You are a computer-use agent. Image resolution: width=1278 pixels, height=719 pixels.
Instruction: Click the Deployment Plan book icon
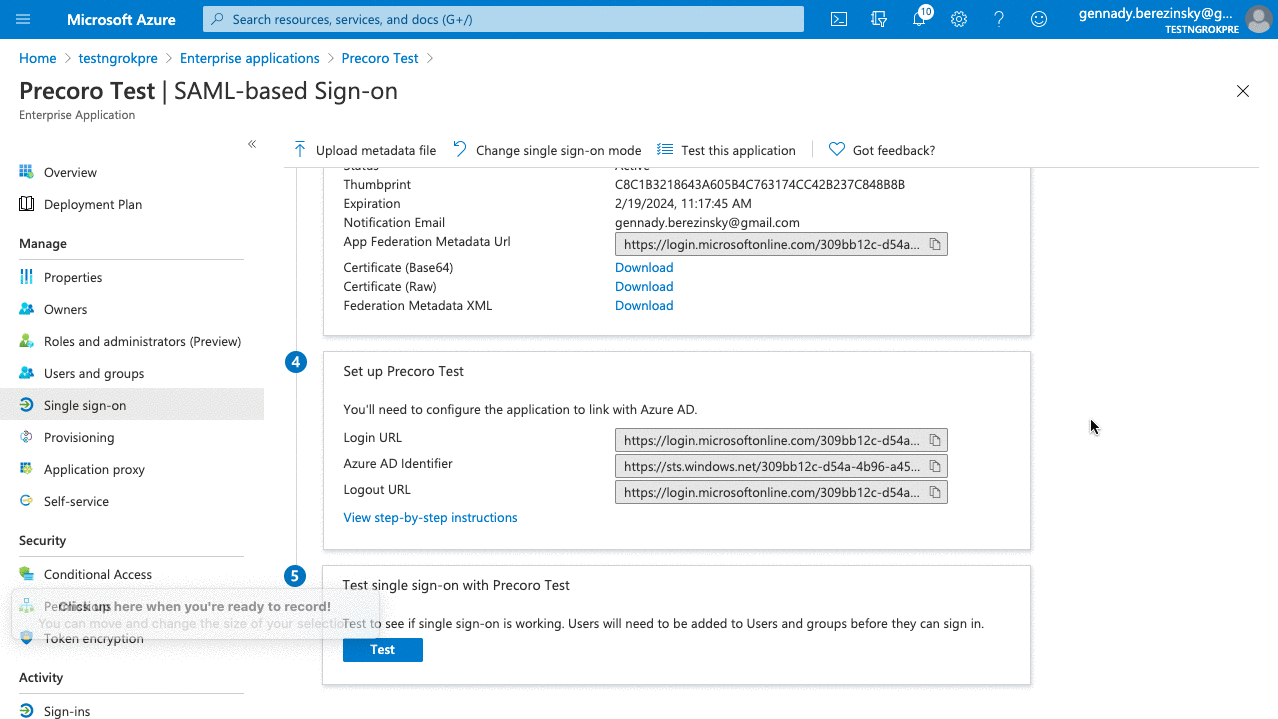pos(26,204)
